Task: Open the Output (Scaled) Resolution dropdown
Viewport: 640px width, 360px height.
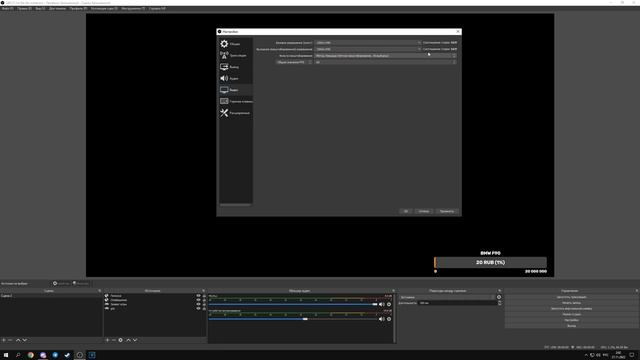Action: click(367, 49)
